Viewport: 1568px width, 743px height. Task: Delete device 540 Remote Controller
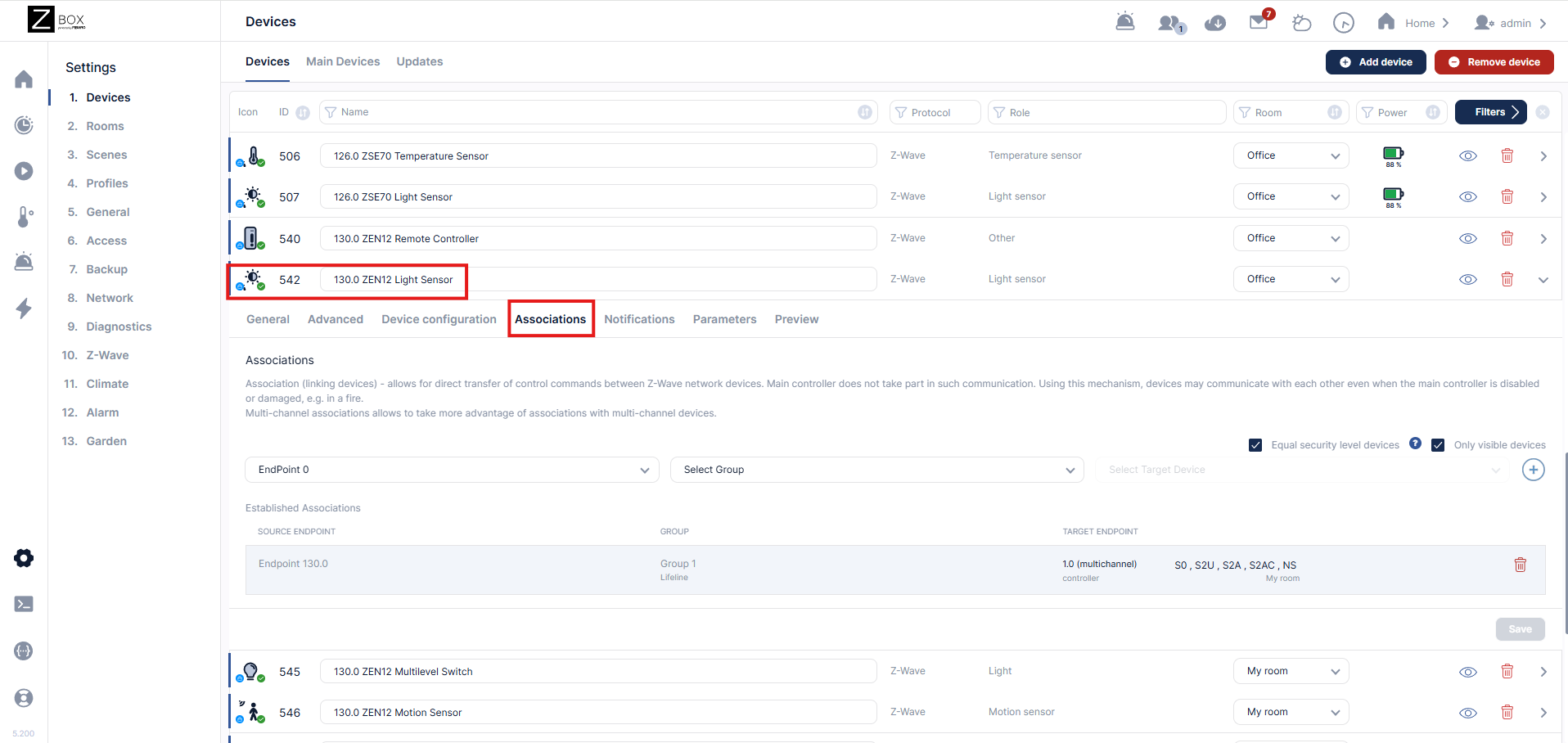coord(1507,238)
